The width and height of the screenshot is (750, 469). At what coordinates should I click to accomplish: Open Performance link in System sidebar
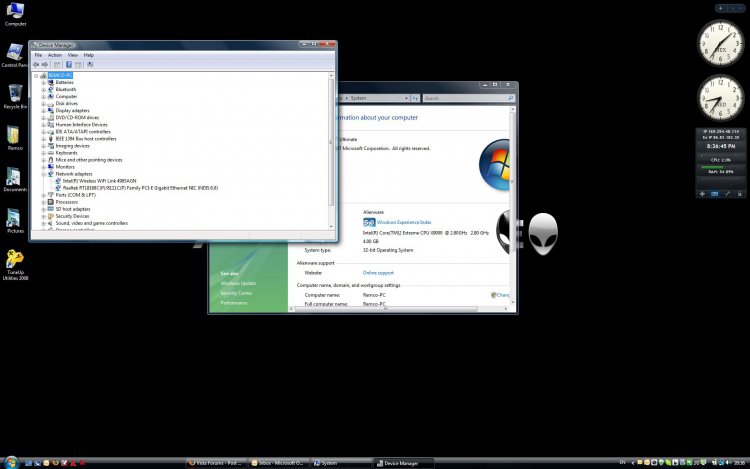click(234, 303)
